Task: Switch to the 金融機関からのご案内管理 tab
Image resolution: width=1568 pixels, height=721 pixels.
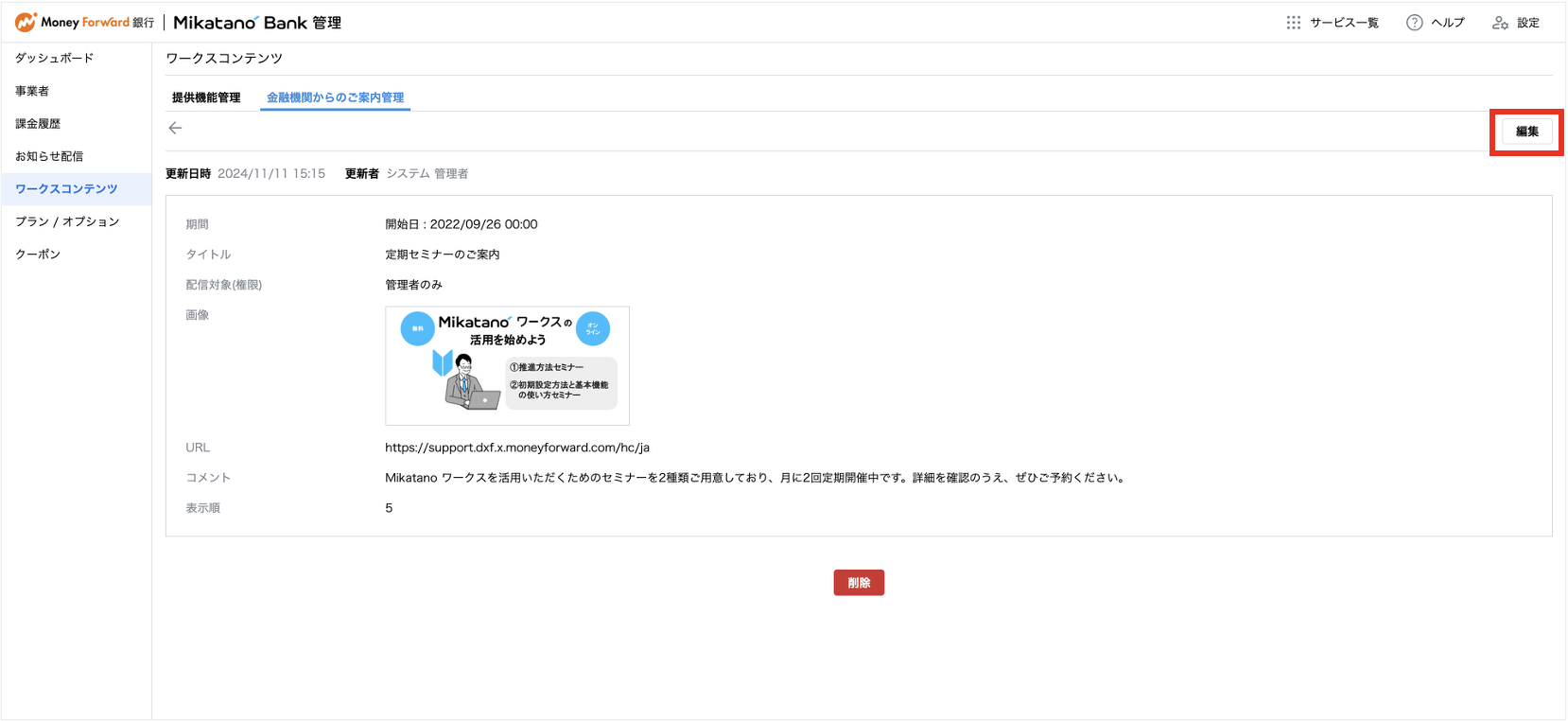Action: click(x=335, y=97)
